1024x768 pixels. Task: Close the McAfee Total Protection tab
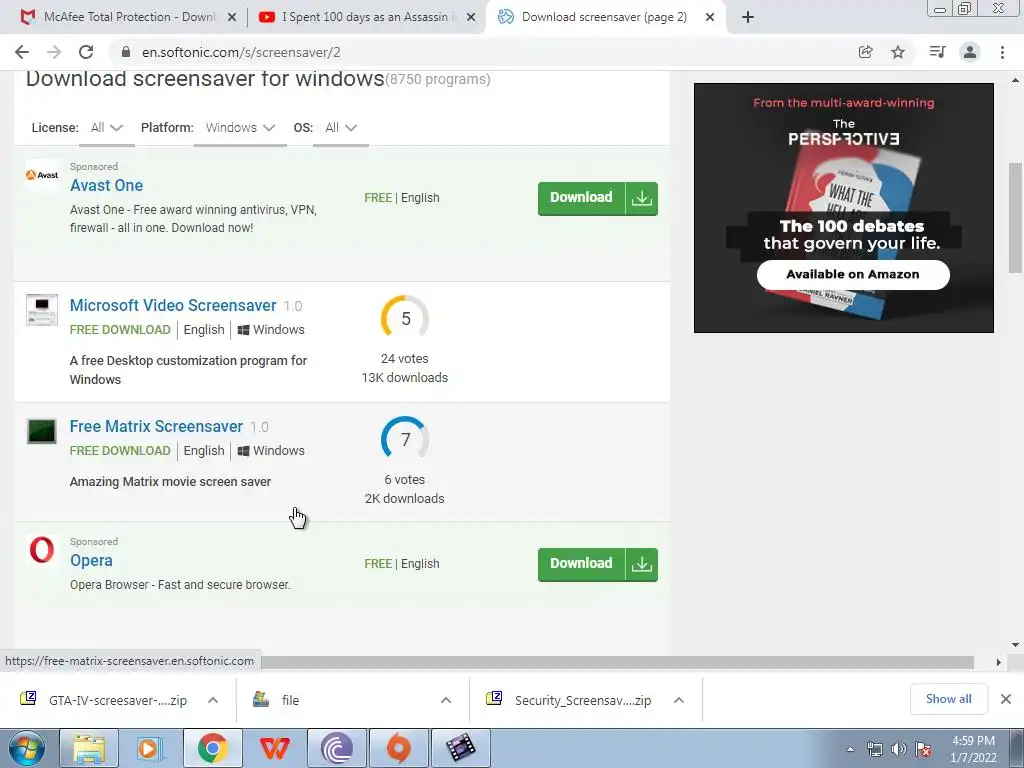[232, 18]
